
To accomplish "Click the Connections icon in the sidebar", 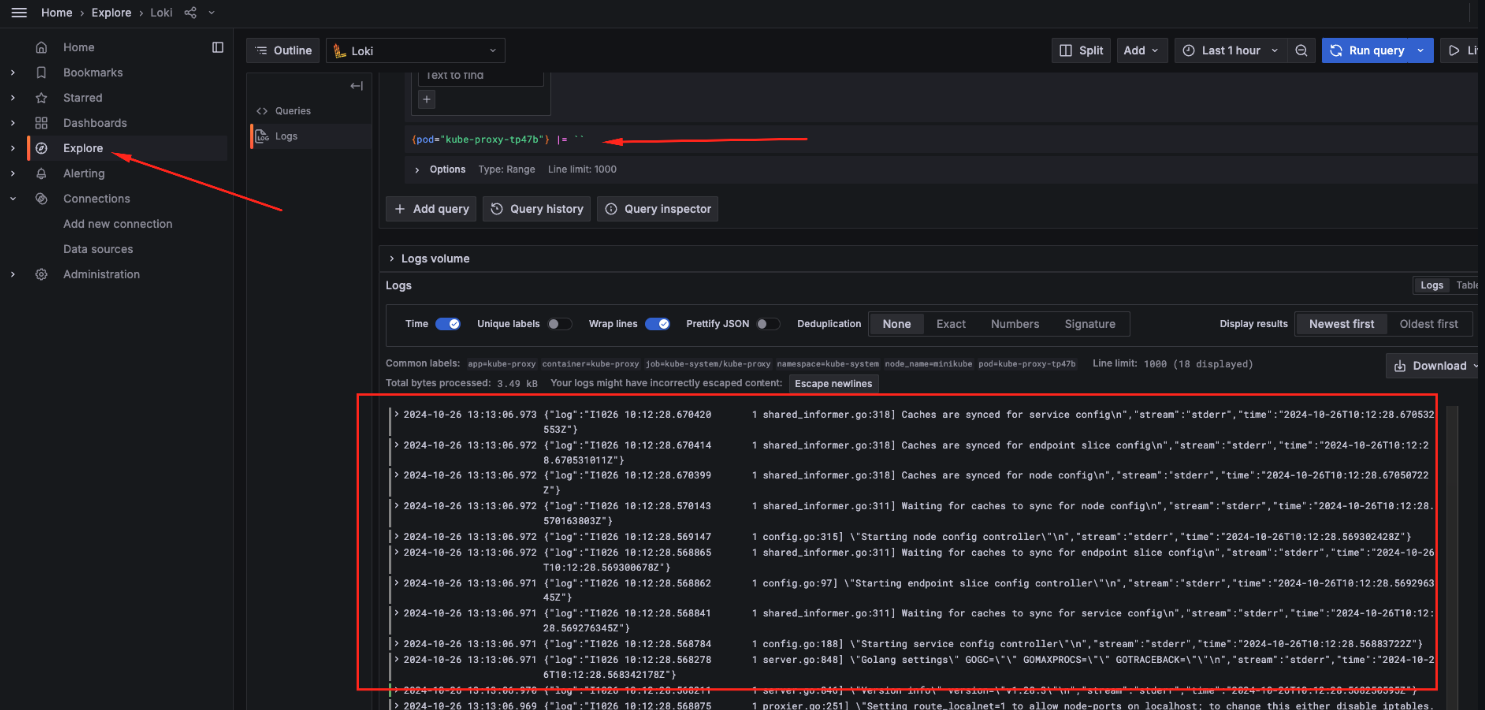I will [x=41, y=198].
